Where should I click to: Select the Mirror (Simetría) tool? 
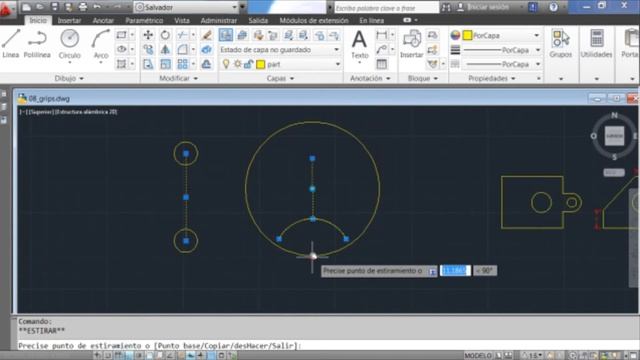pos(165,50)
